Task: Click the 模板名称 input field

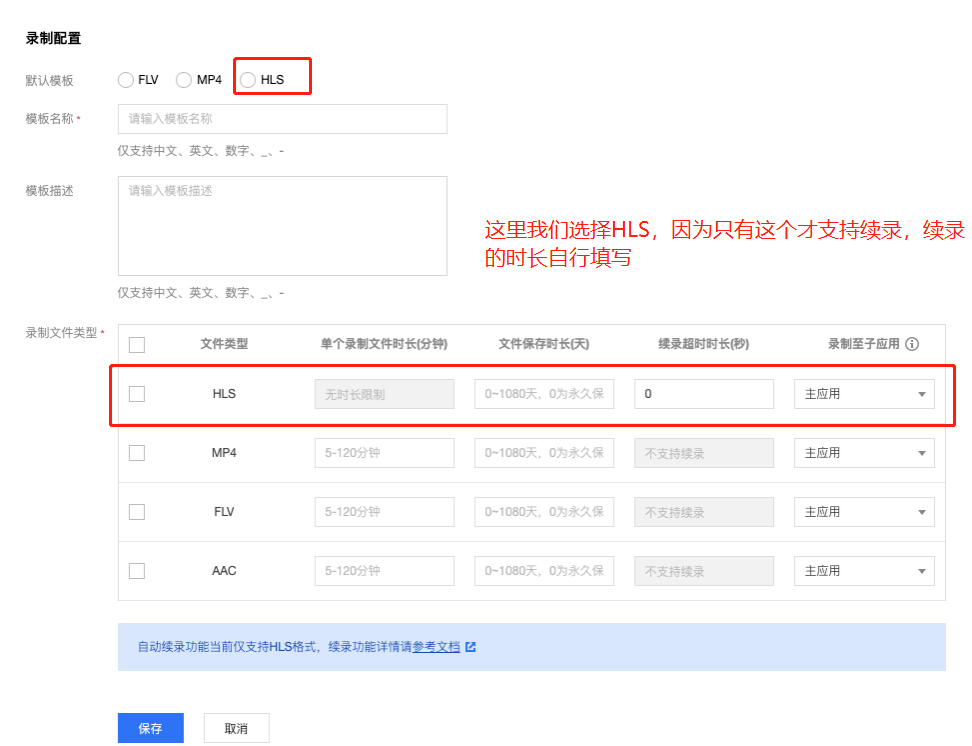Action: coord(282,119)
